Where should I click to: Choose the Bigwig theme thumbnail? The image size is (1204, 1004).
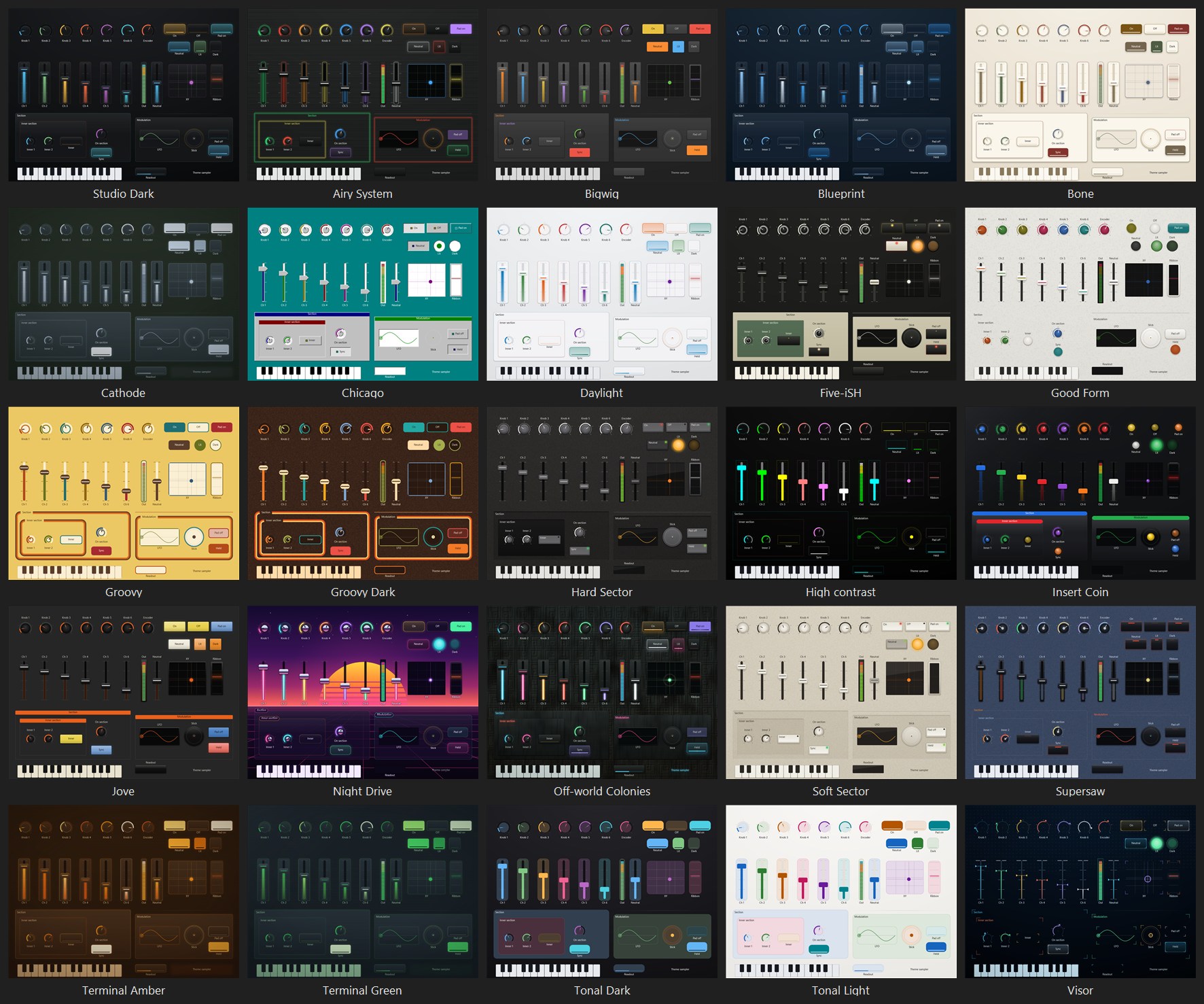(602, 95)
